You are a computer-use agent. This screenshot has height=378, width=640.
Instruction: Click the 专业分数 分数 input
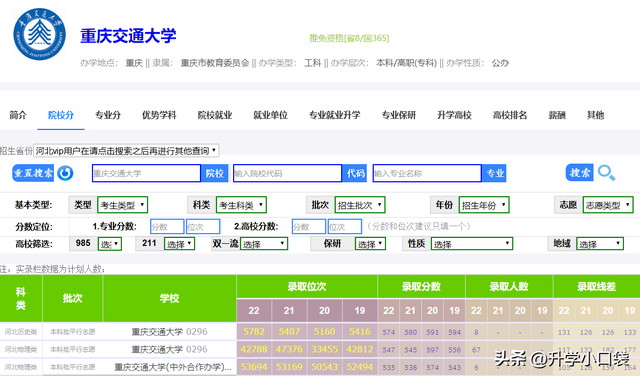(x=167, y=227)
